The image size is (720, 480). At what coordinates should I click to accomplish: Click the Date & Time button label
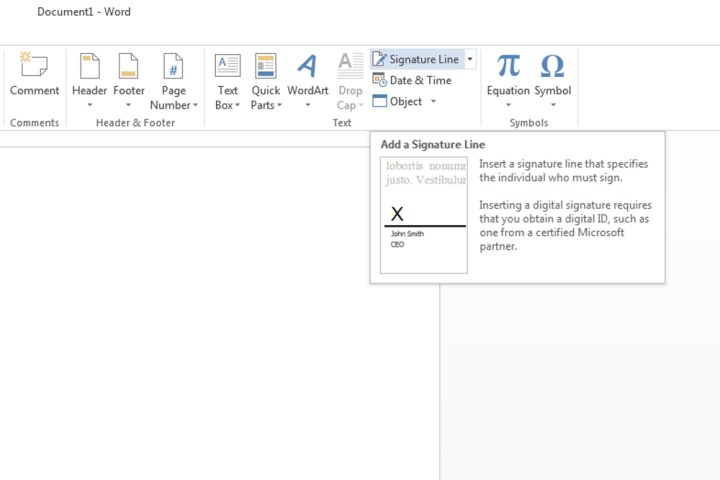click(420, 80)
